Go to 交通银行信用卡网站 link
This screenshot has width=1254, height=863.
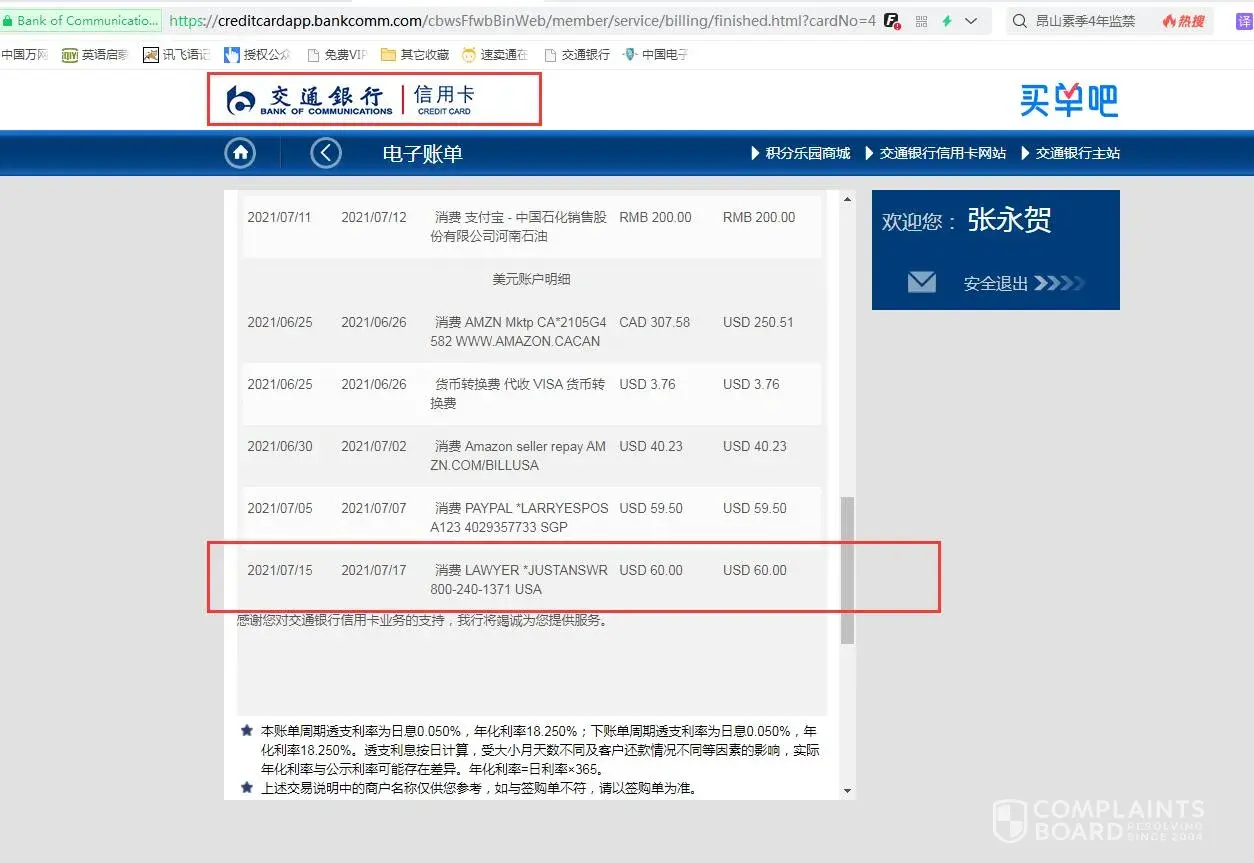tap(934, 153)
